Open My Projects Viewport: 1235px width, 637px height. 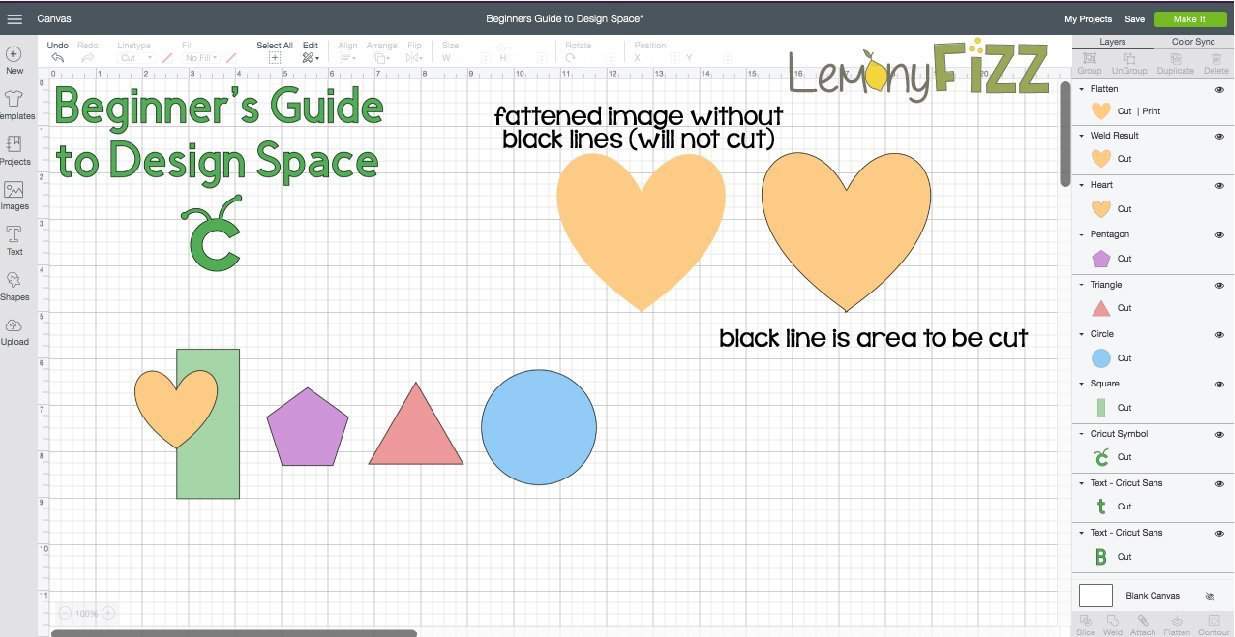[x=1088, y=19]
